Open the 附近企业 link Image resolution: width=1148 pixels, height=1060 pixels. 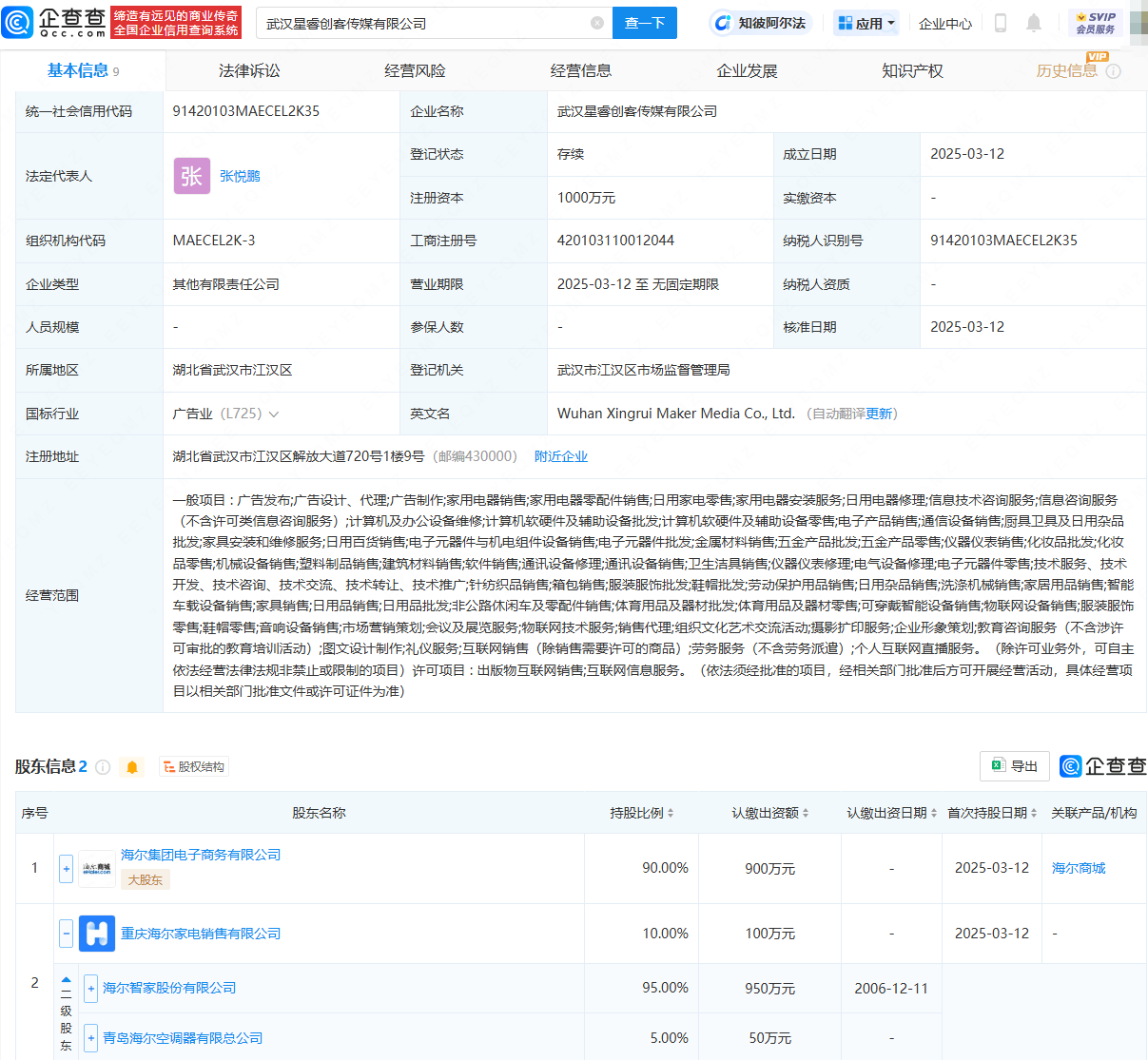tap(561, 456)
